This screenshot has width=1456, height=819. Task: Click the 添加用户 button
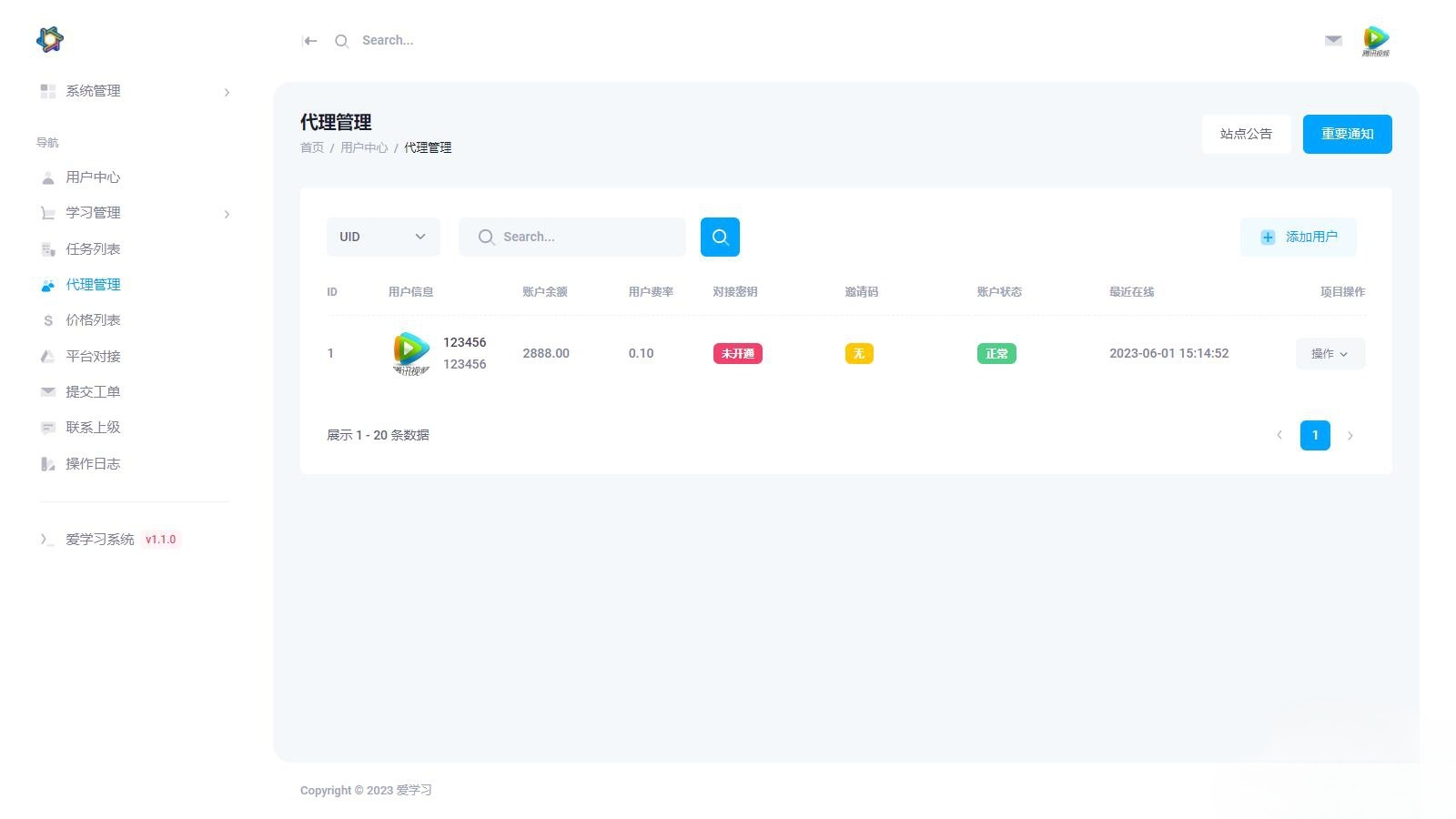click(1299, 237)
